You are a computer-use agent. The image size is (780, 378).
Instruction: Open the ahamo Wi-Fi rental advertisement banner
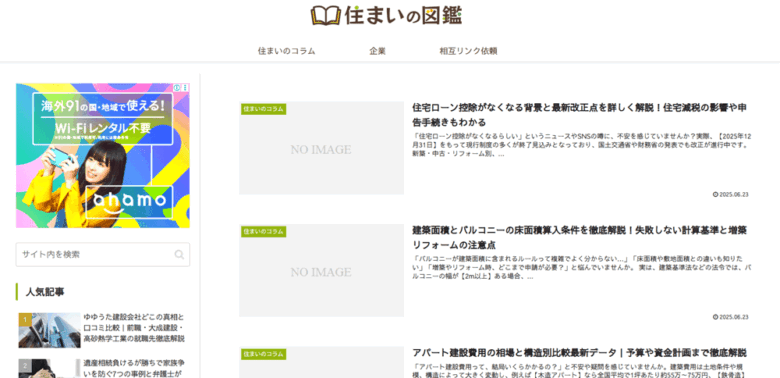[x=102, y=156]
